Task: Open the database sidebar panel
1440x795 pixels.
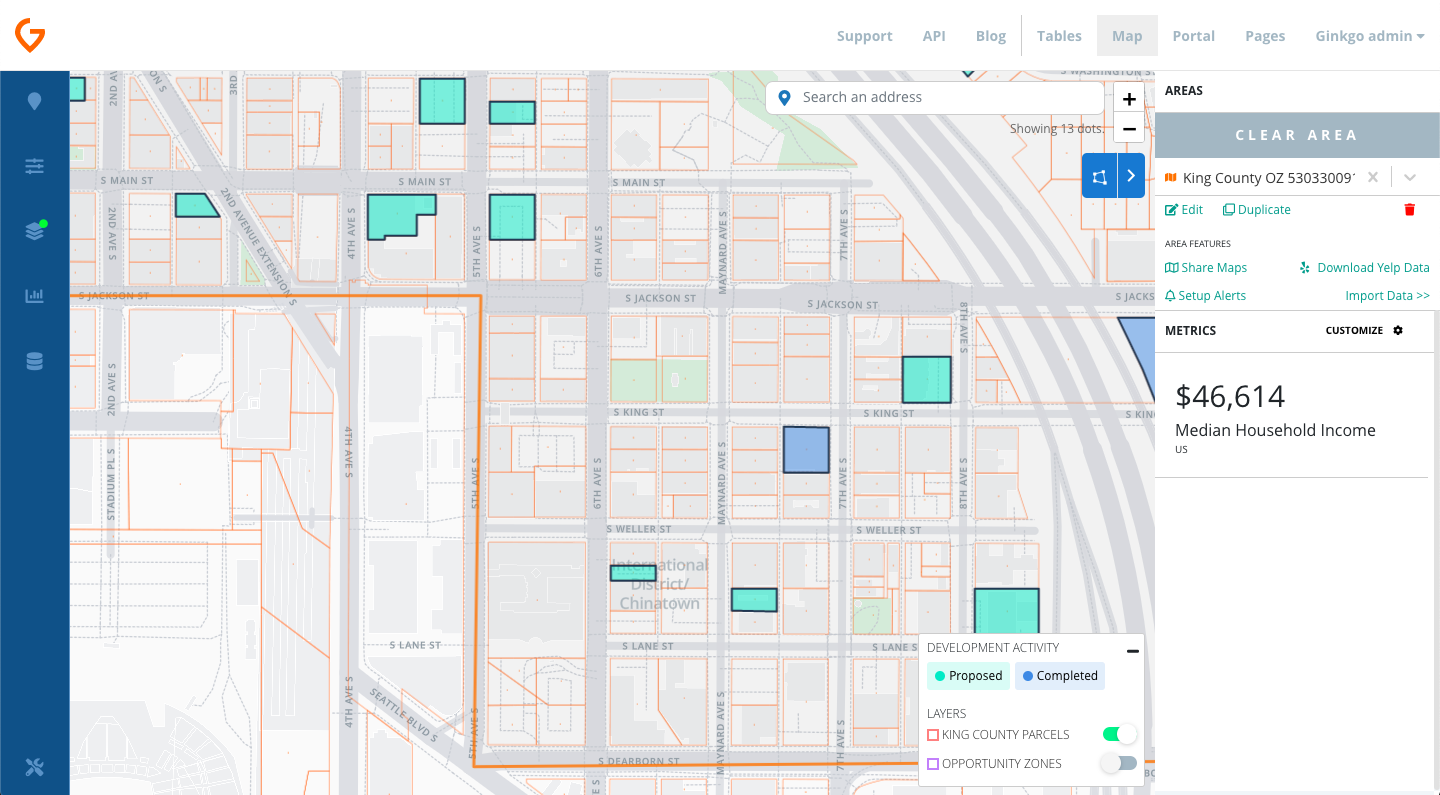Action: (x=35, y=362)
